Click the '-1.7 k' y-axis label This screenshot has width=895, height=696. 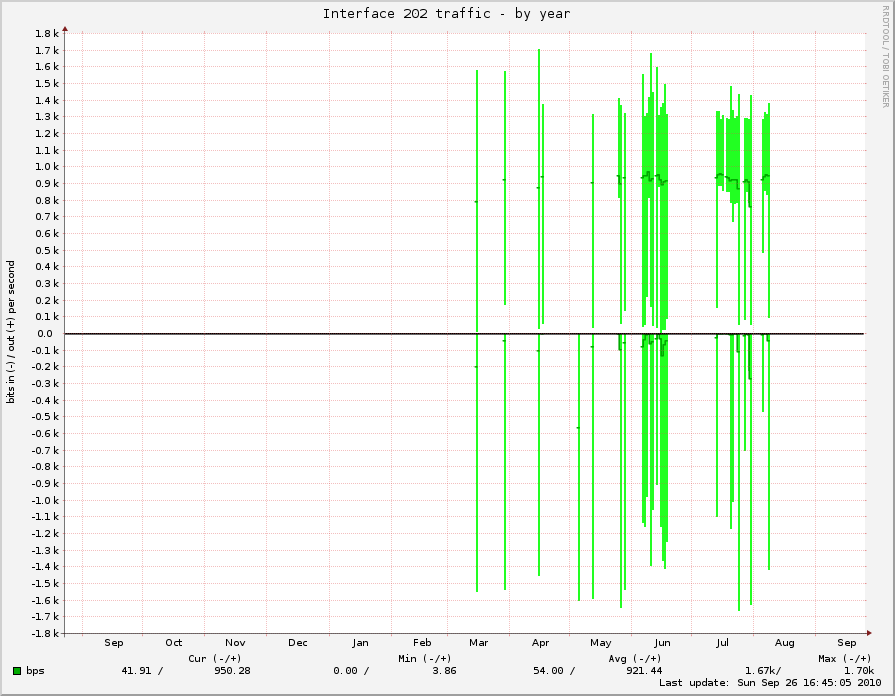point(45,617)
